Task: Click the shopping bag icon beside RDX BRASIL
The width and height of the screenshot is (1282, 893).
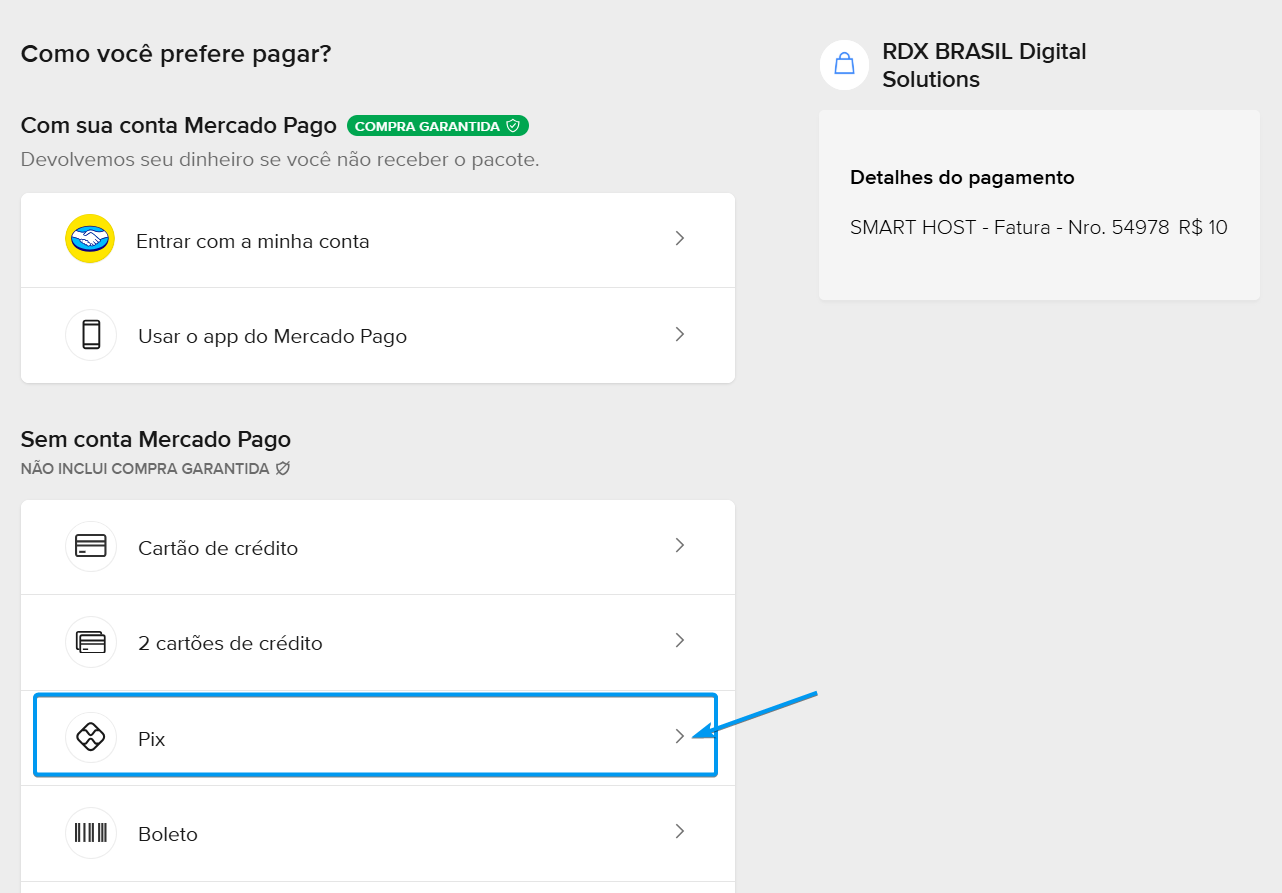Action: [x=845, y=65]
